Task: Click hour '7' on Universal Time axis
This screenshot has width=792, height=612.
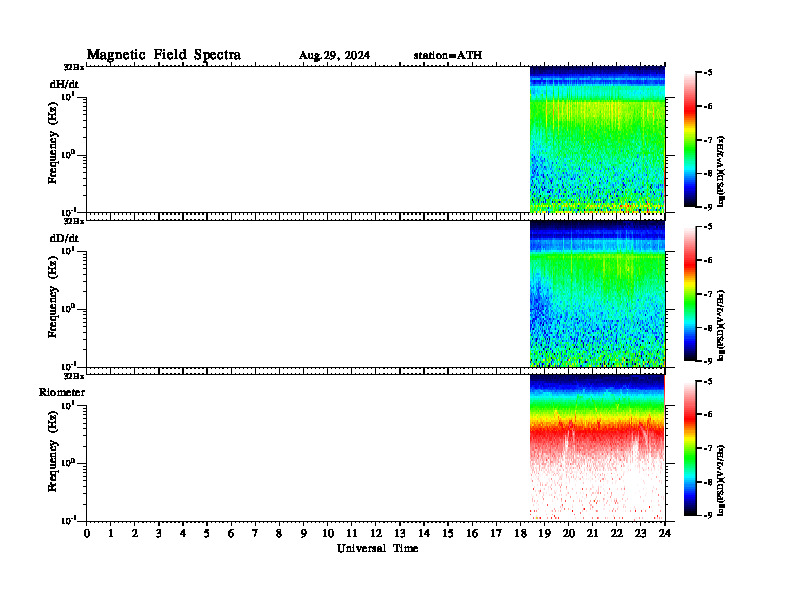Action: (x=256, y=534)
